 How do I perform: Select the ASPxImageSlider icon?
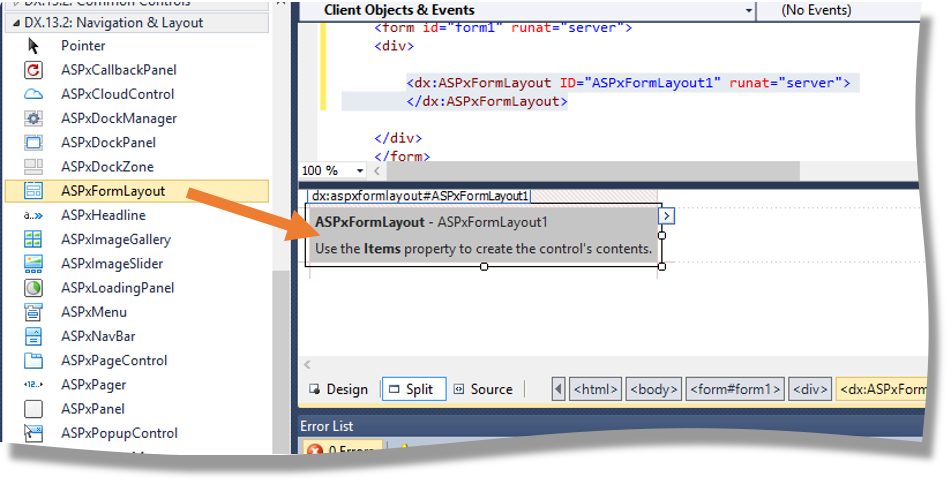point(33,263)
